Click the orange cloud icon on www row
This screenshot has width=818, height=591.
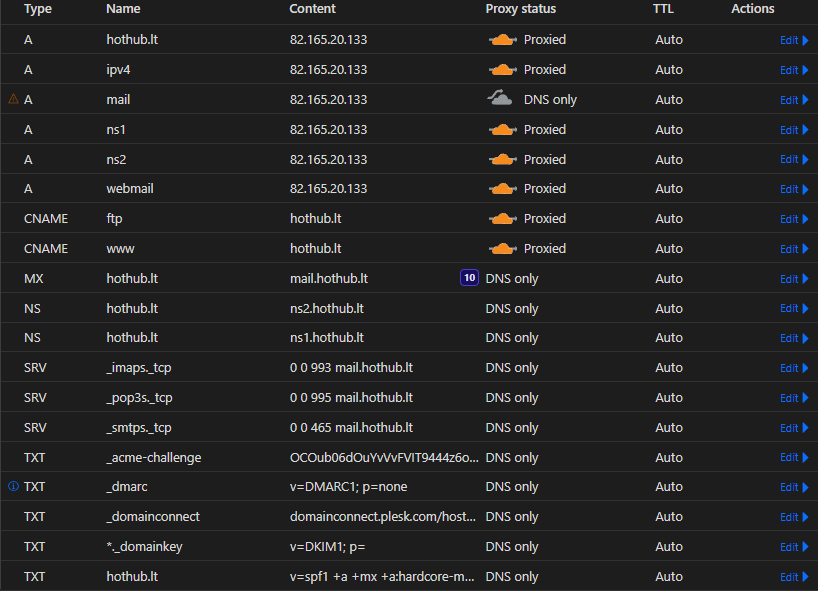502,248
